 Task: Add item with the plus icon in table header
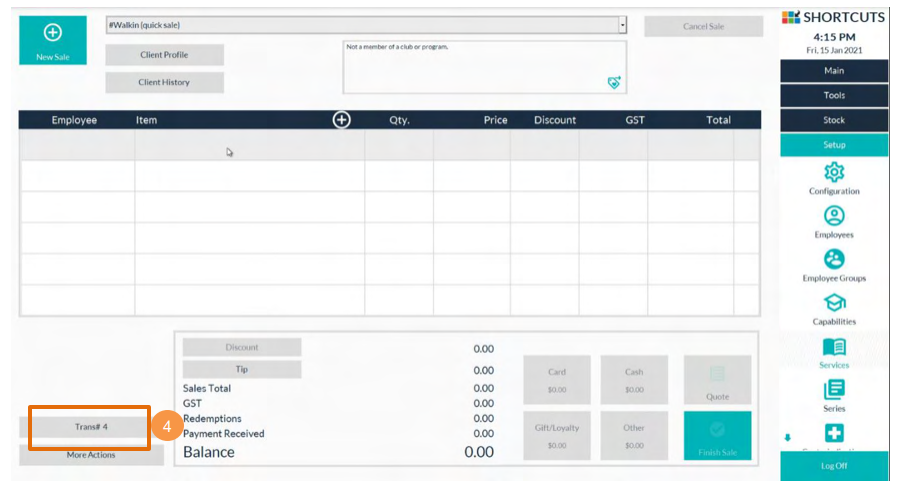342,120
